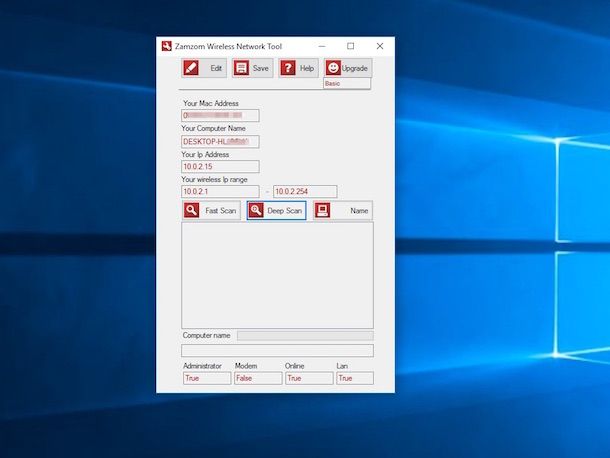The height and width of the screenshot is (458, 610).
Task: Click the Lan True field
Action: [355, 378]
